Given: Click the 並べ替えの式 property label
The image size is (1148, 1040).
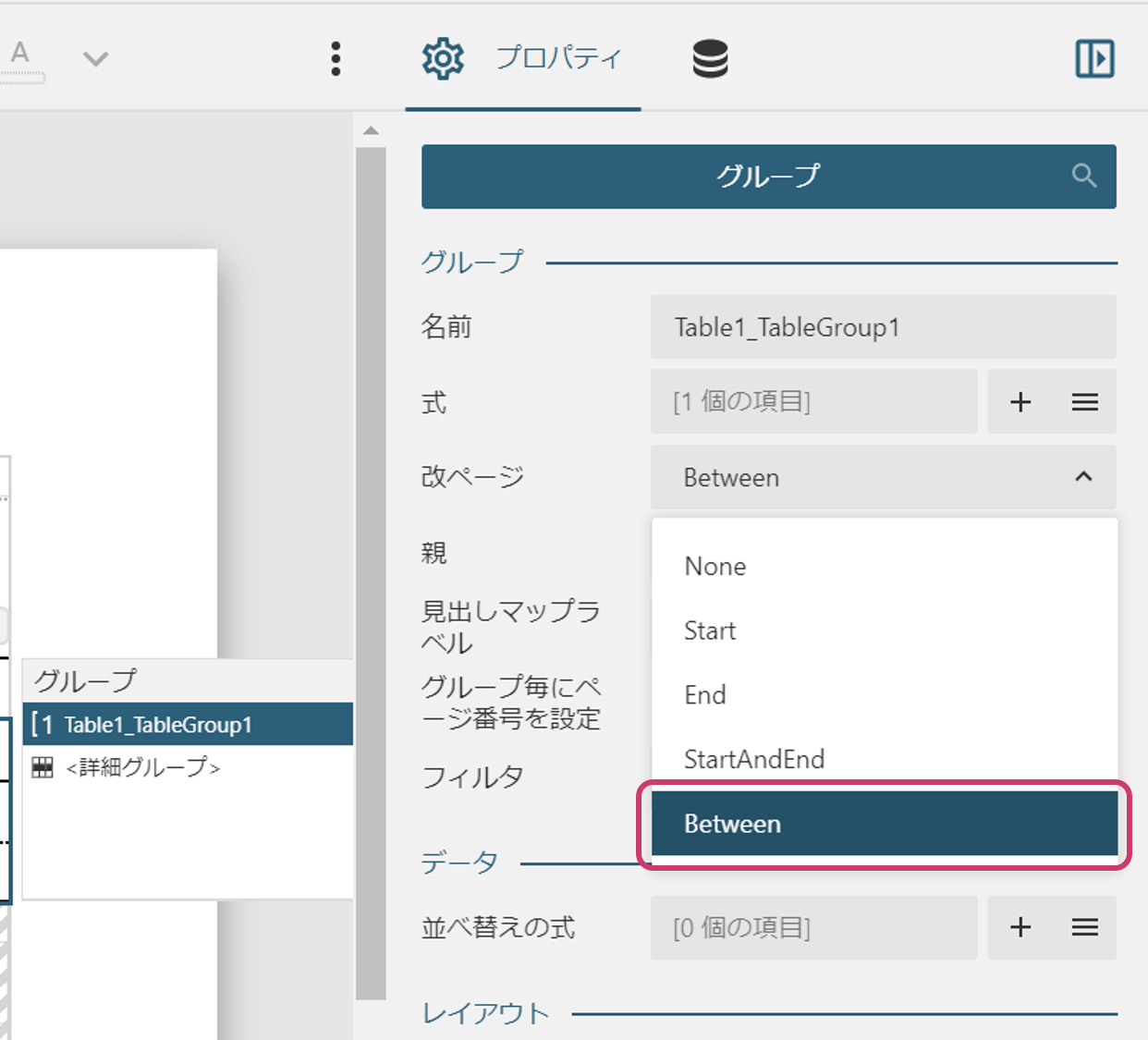Looking at the screenshot, I should [498, 927].
